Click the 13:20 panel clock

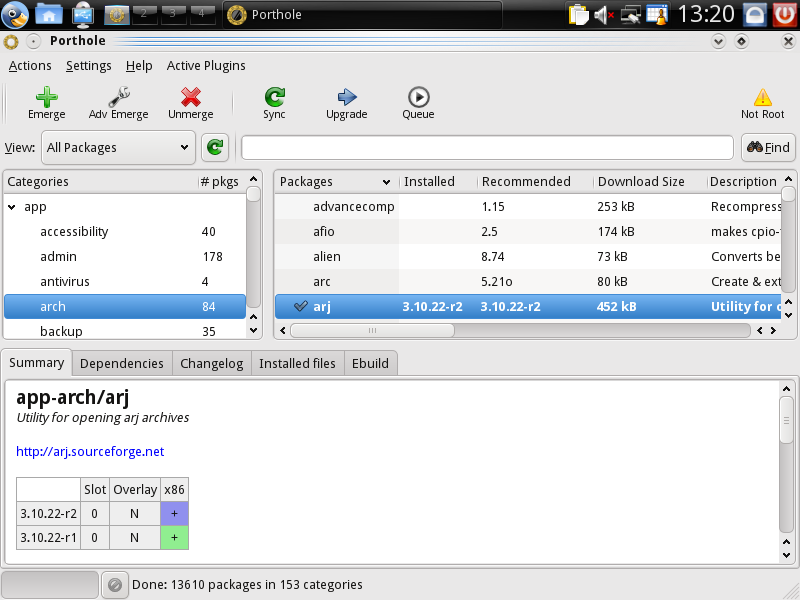click(x=706, y=14)
